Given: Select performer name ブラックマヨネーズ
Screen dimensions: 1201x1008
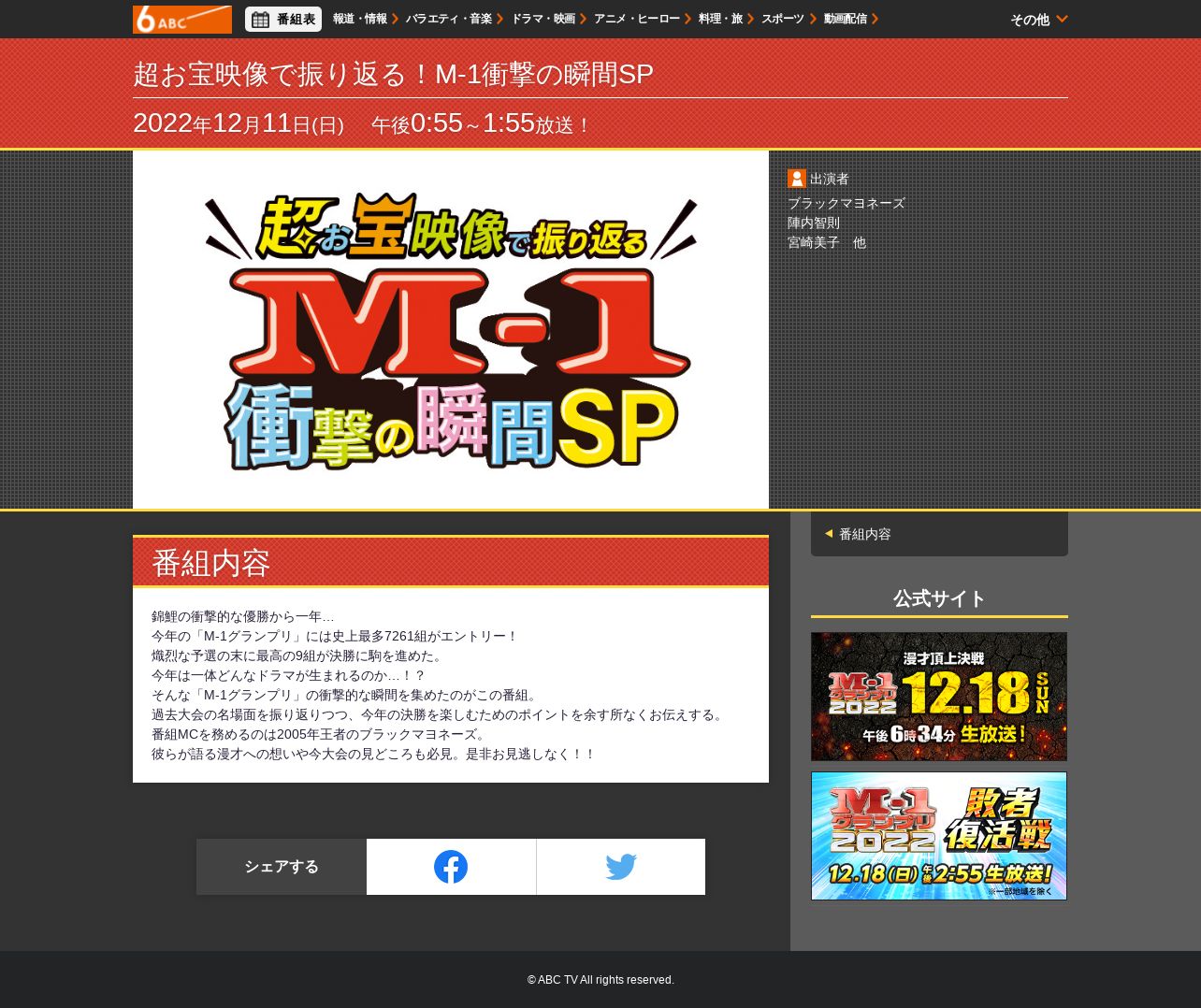Looking at the screenshot, I should pos(846,203).
